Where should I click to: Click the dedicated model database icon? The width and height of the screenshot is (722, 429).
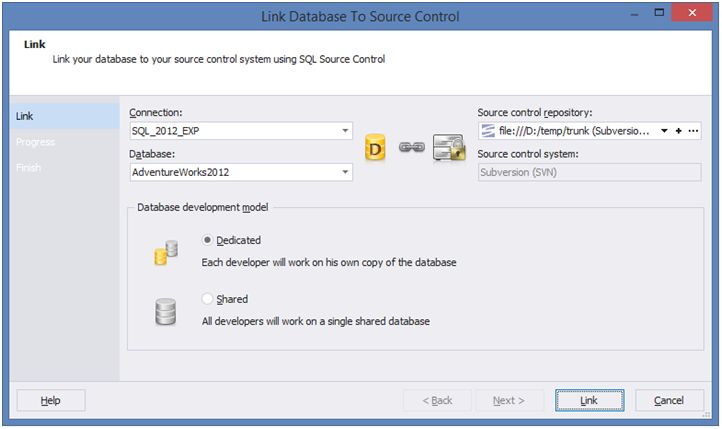166,251
